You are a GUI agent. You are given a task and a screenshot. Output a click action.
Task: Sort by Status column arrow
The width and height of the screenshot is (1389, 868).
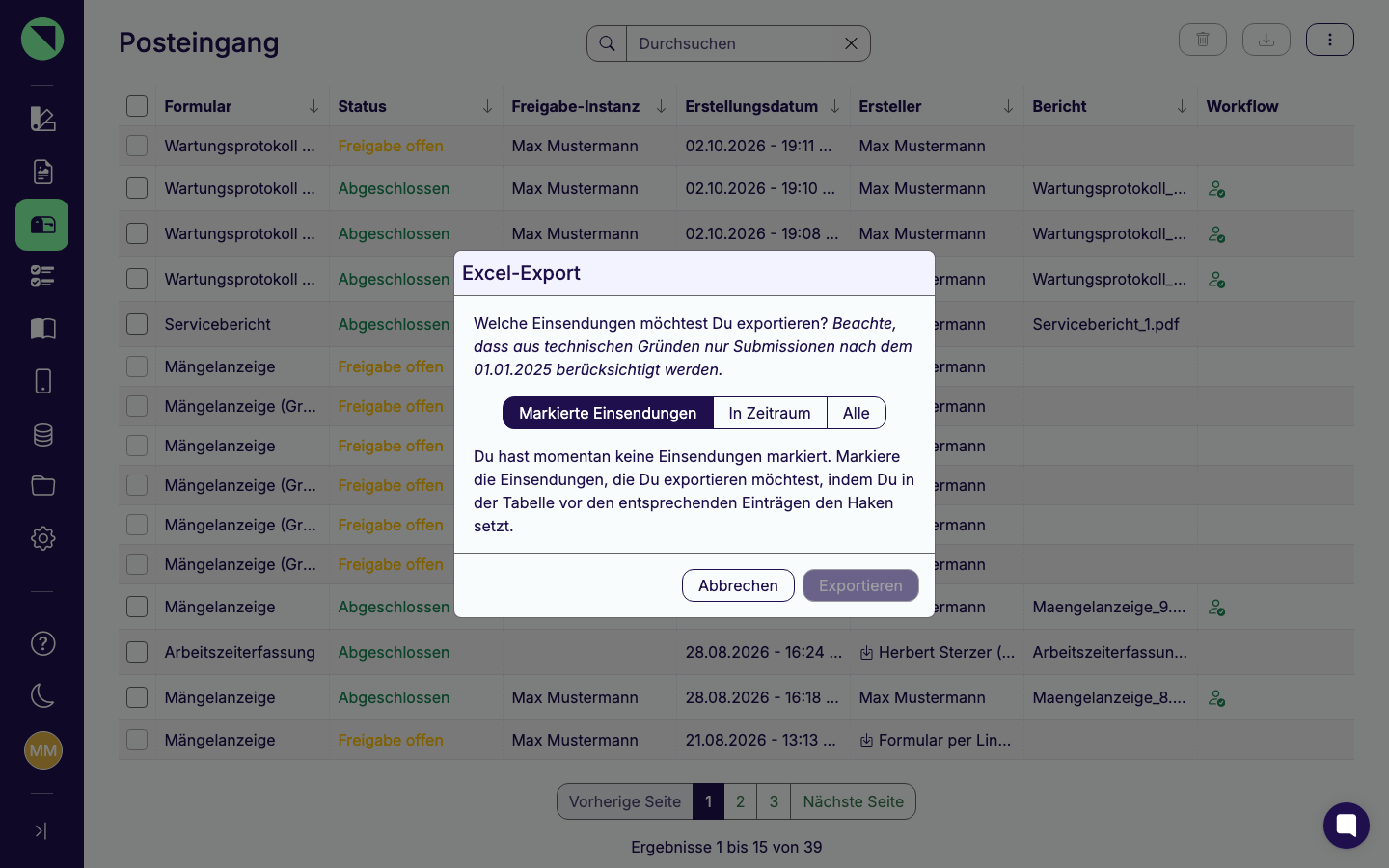[487, 106]
